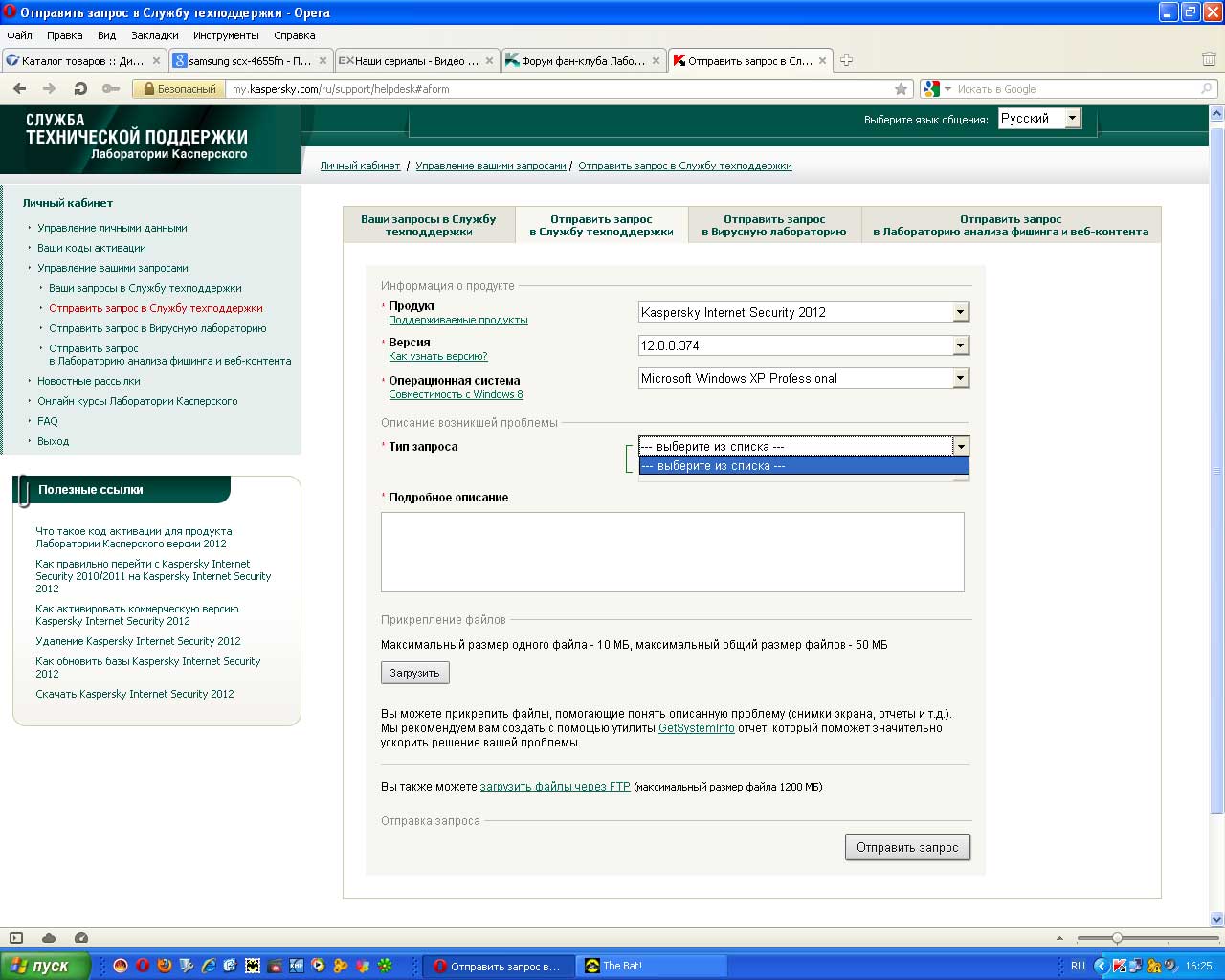Launch The Bat! bat icon in quick launch
The image size is (1225, 980).
253,966
